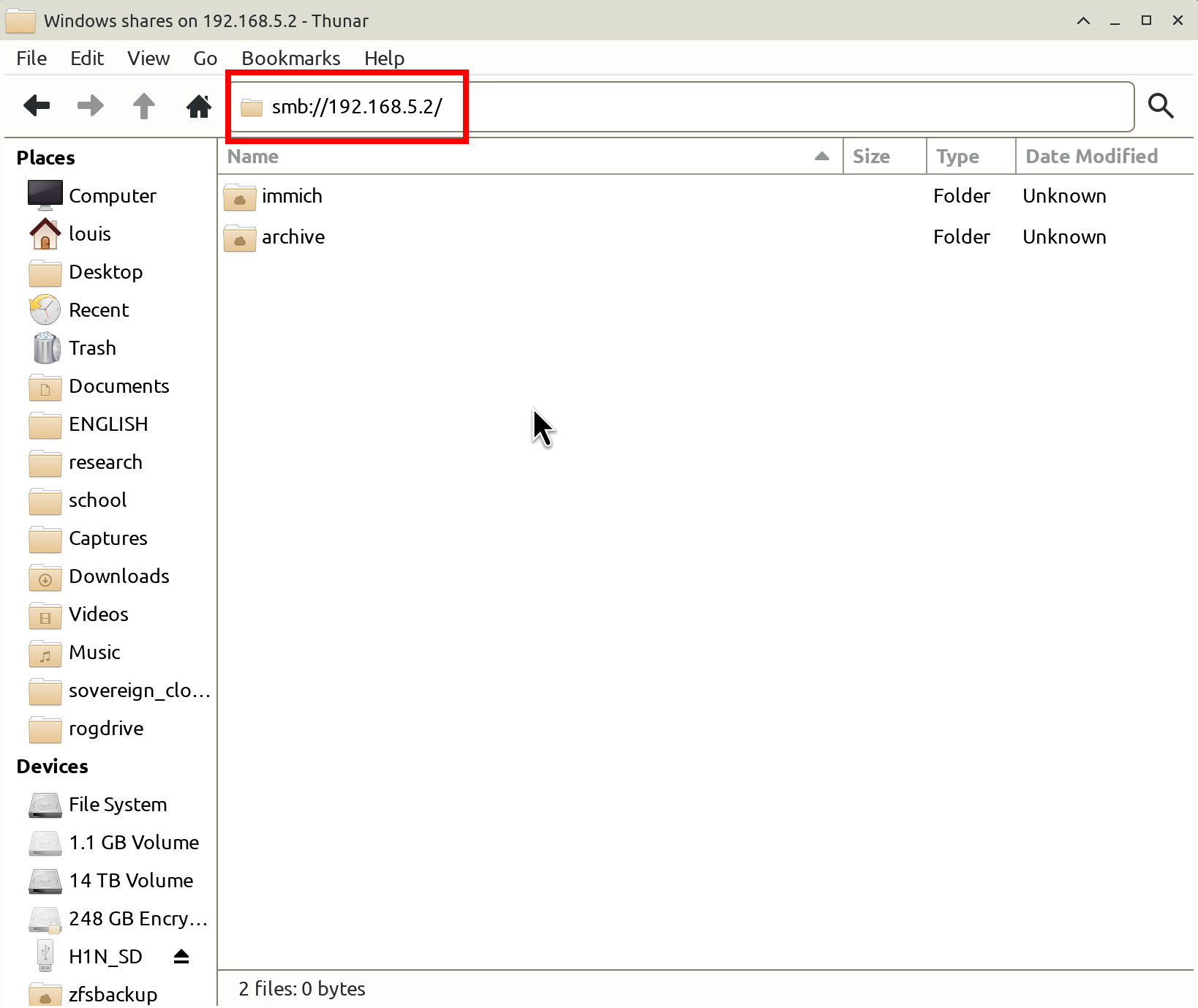Open rogdrive bookmark in sidebar

(110, 729)
